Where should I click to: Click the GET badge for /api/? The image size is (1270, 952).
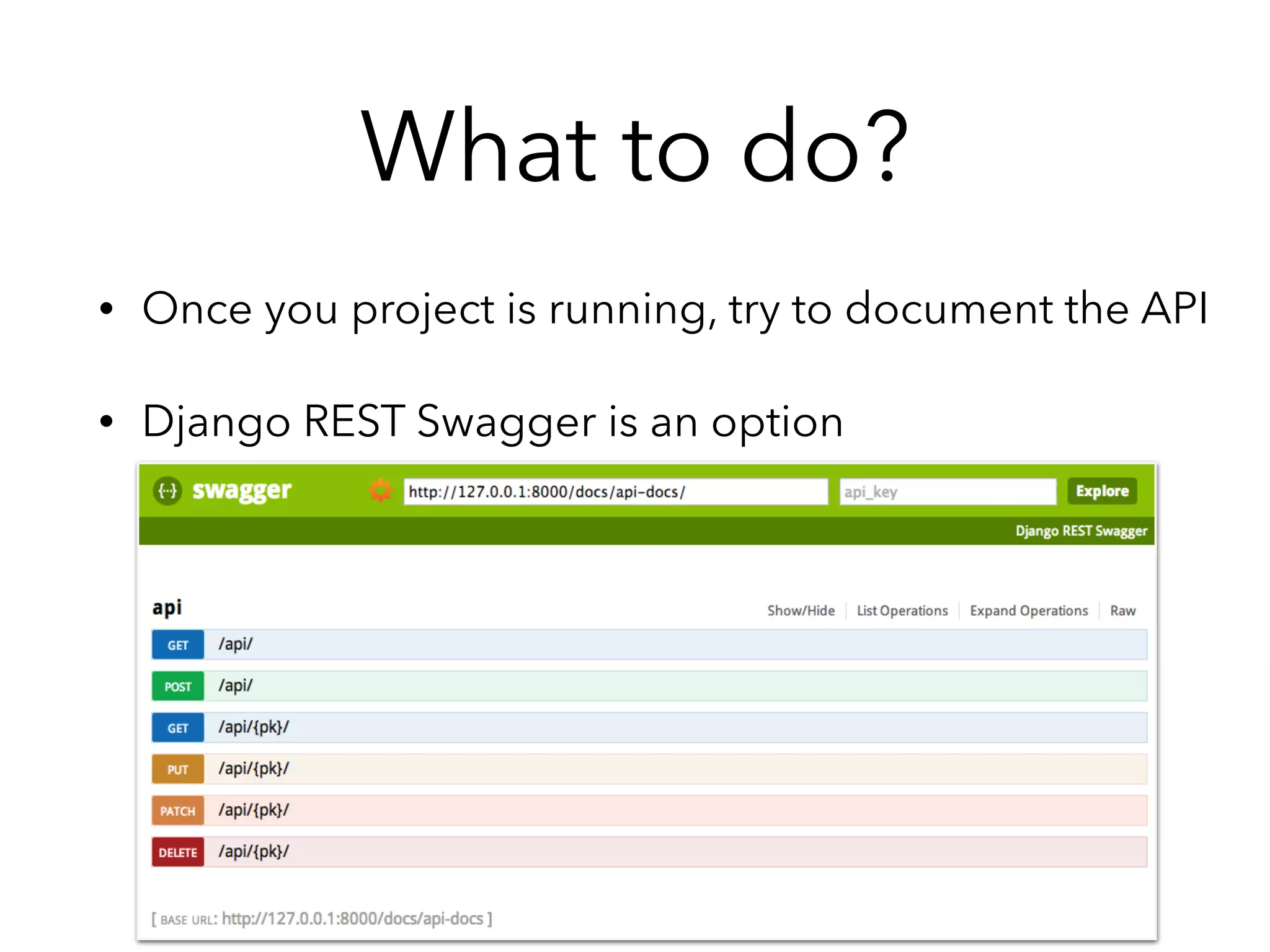click(x=178, y=645)
